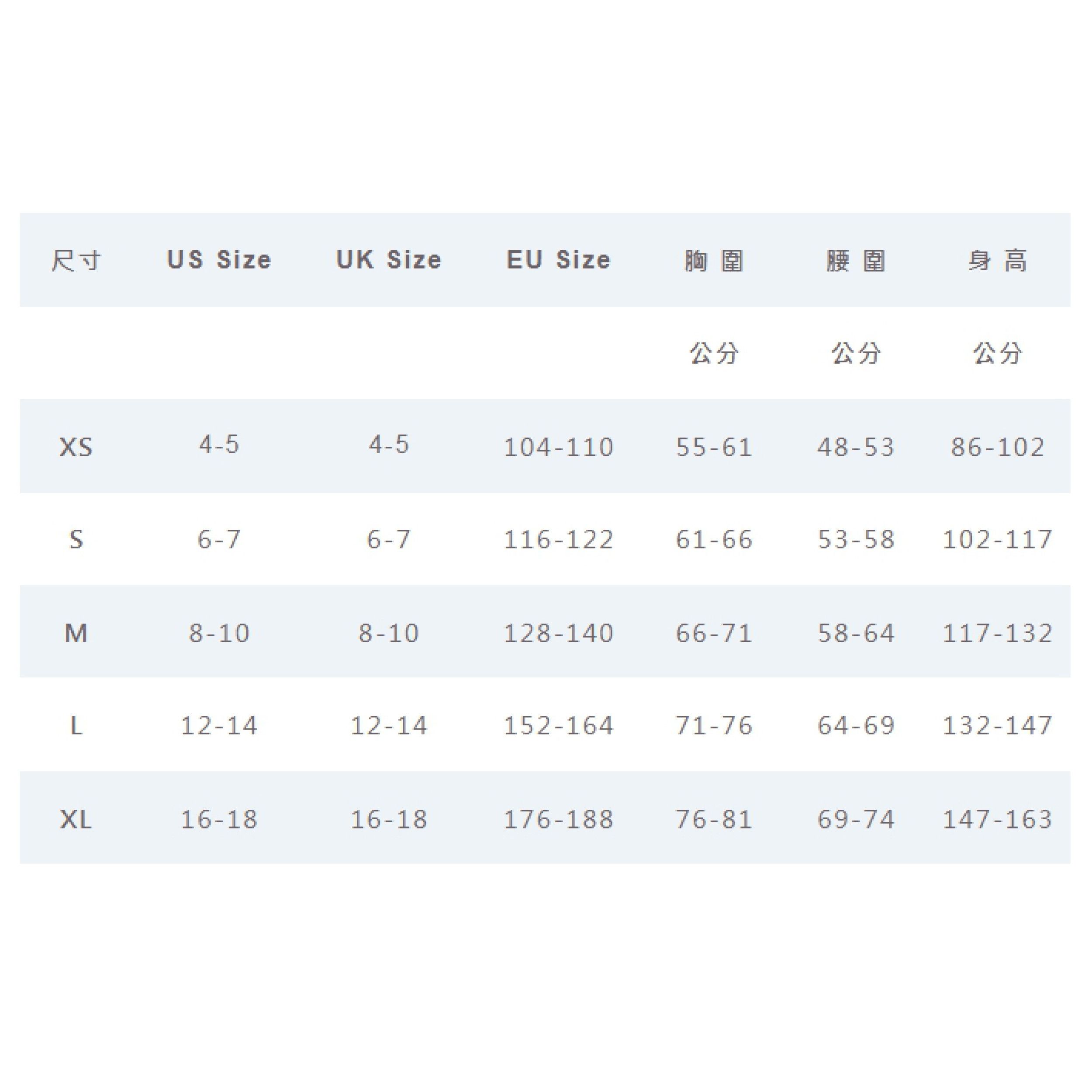1092x1092 pixels.
Task: Select the 身高 height column header
Action: click(998, 261)
